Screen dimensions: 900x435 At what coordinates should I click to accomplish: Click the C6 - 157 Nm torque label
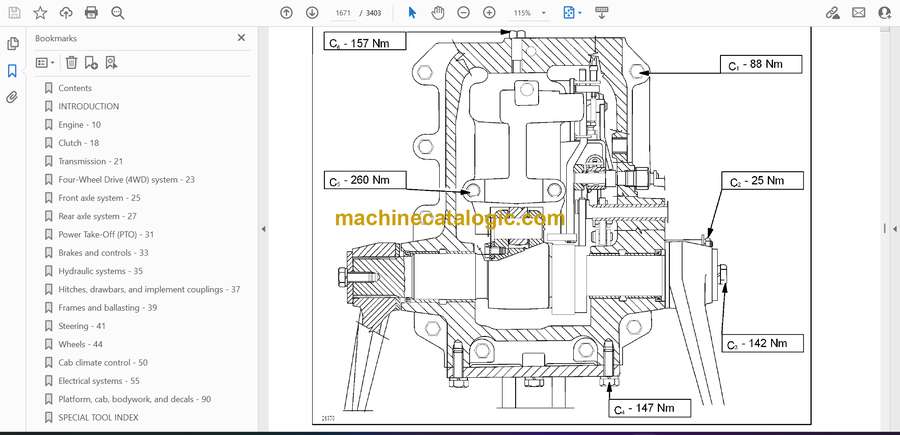[365, 42]
